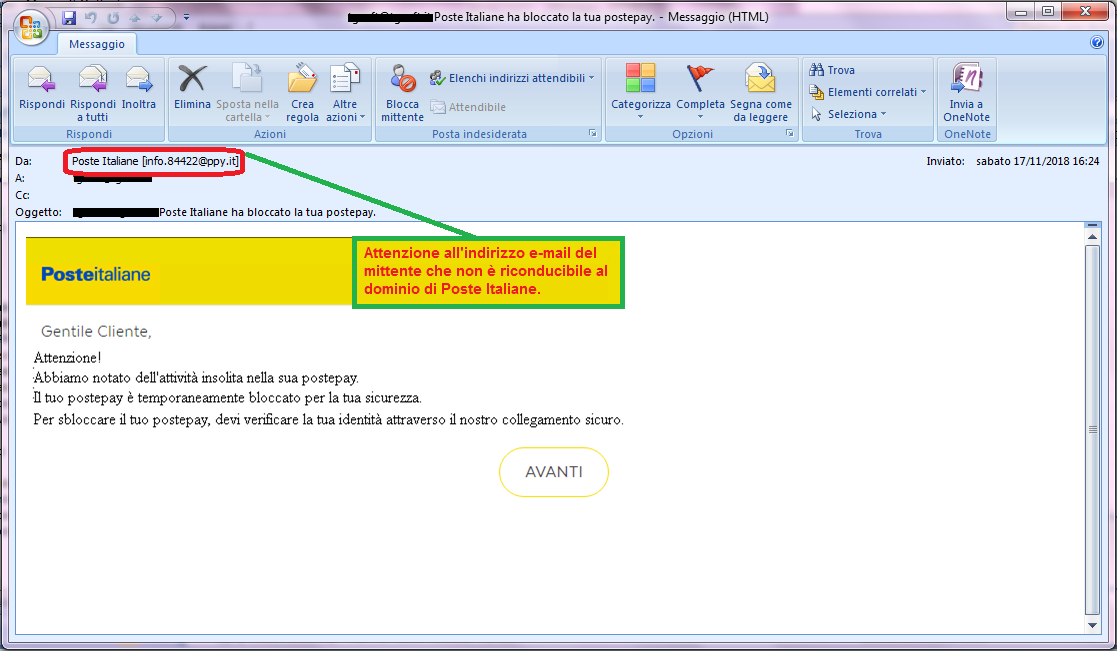Click sender address info.84422@ppy.it
1117x651 pixels.
tap(190, 161)
